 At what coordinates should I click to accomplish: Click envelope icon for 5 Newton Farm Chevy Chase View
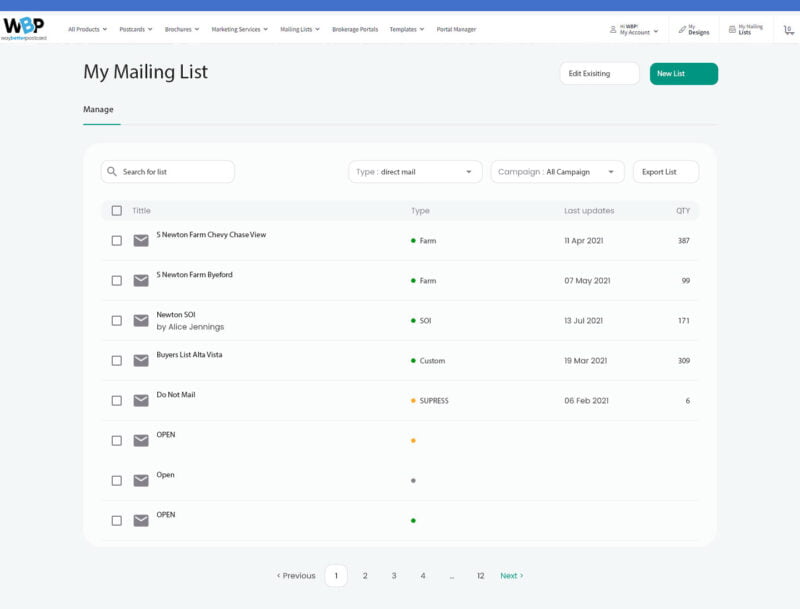pyautogui.click(x=141, y=240)
